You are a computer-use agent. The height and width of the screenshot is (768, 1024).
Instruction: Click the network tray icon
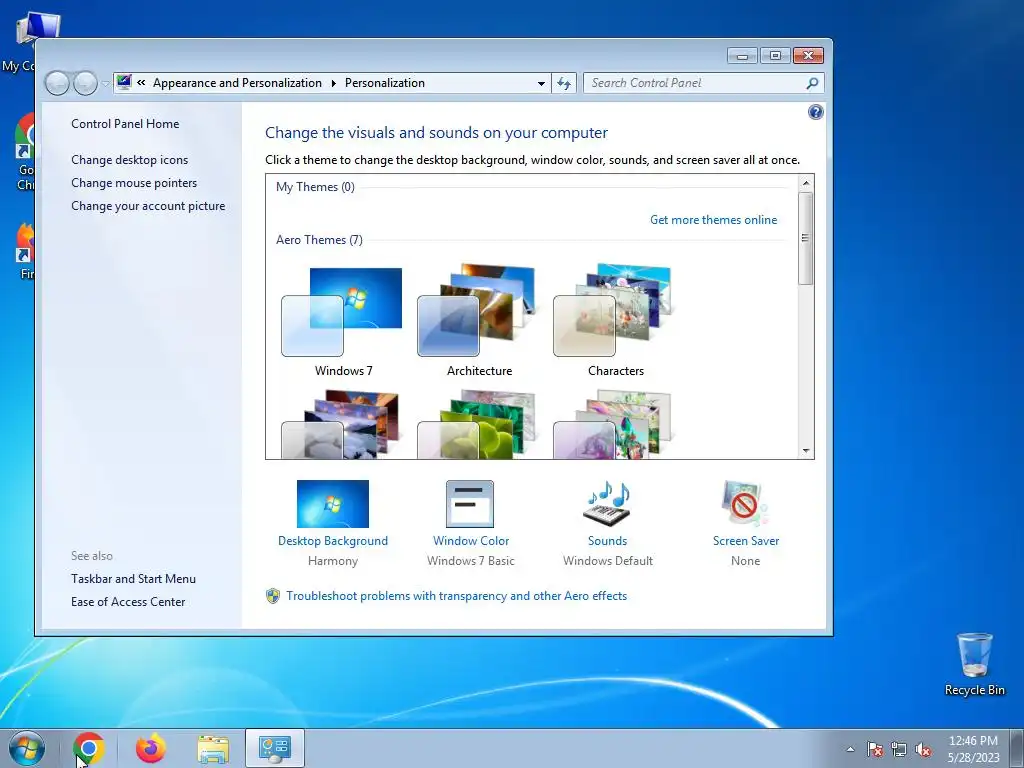pos(899,749)
